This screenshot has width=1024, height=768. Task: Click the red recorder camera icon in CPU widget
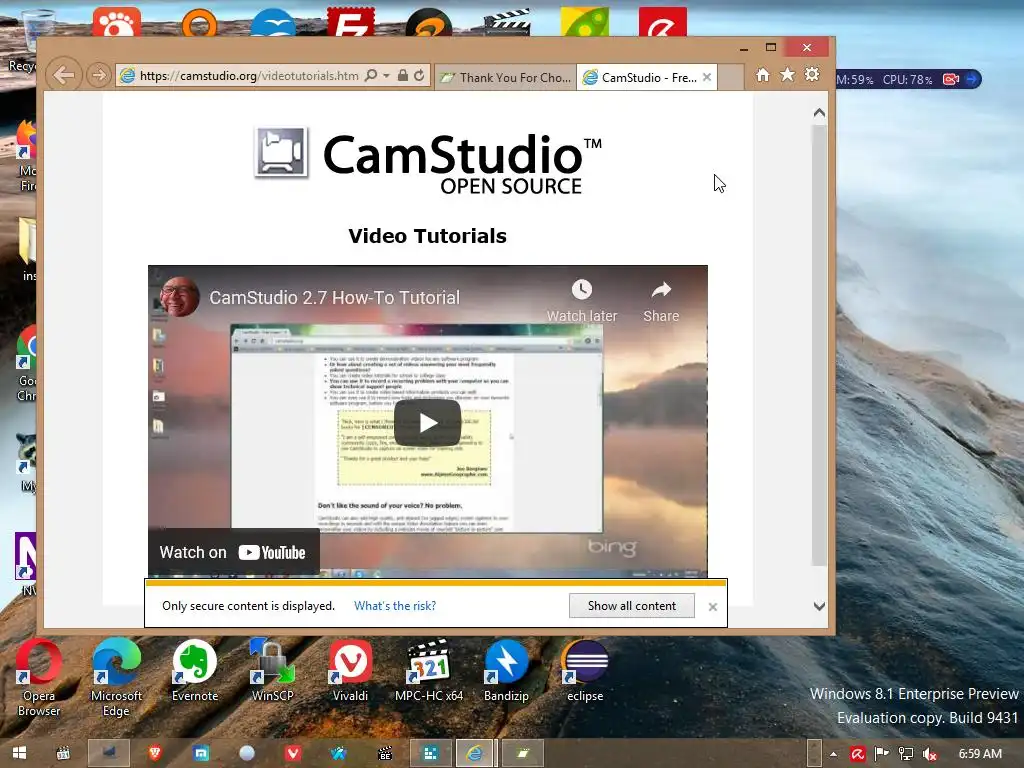(x=951, y=79)
